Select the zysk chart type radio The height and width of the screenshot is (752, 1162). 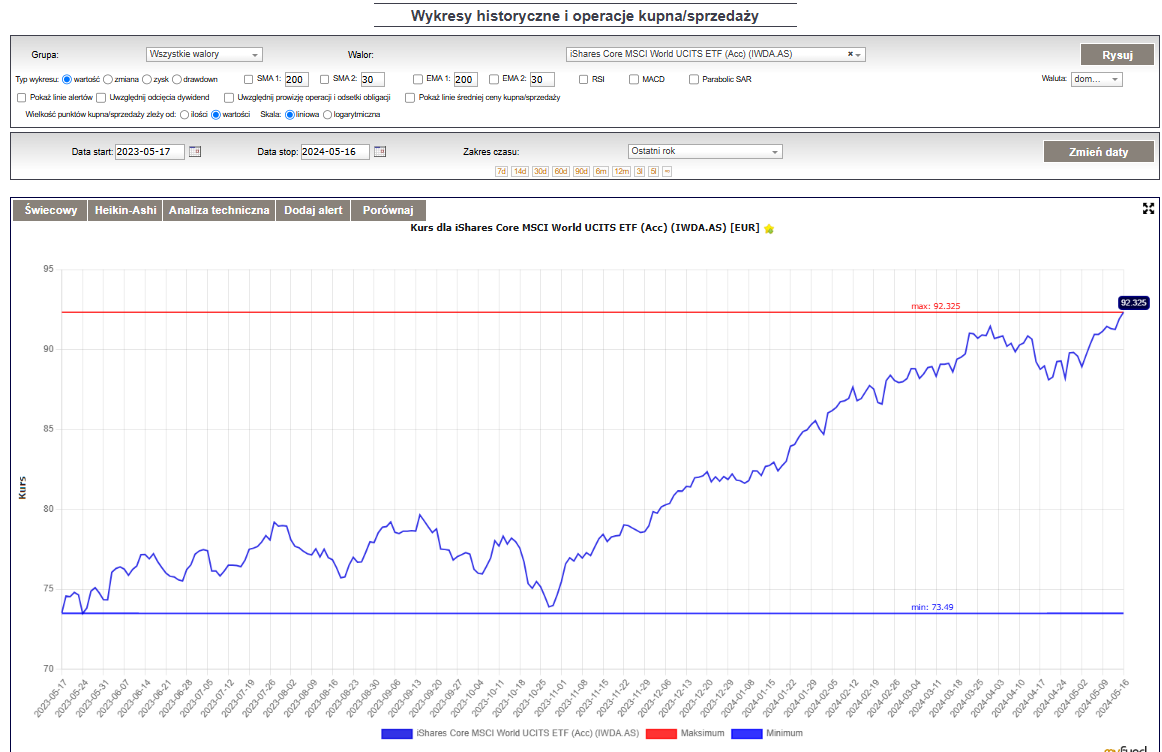click(x=147, y=79)
